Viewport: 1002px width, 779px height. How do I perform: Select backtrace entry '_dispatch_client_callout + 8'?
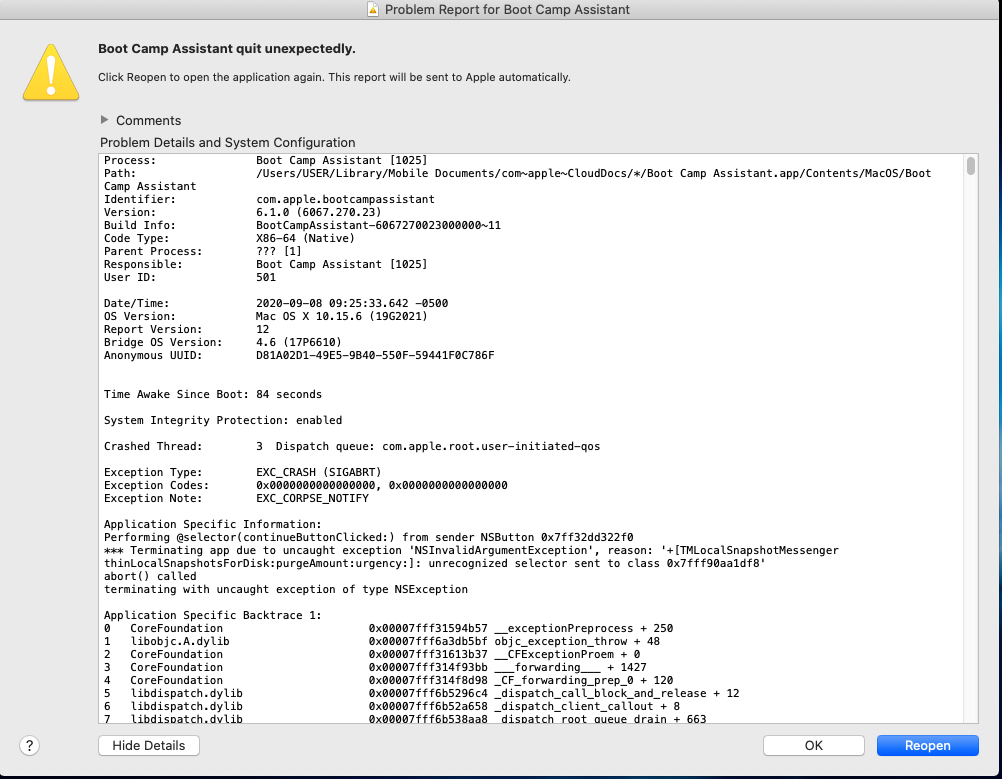(x=587, y=706)
